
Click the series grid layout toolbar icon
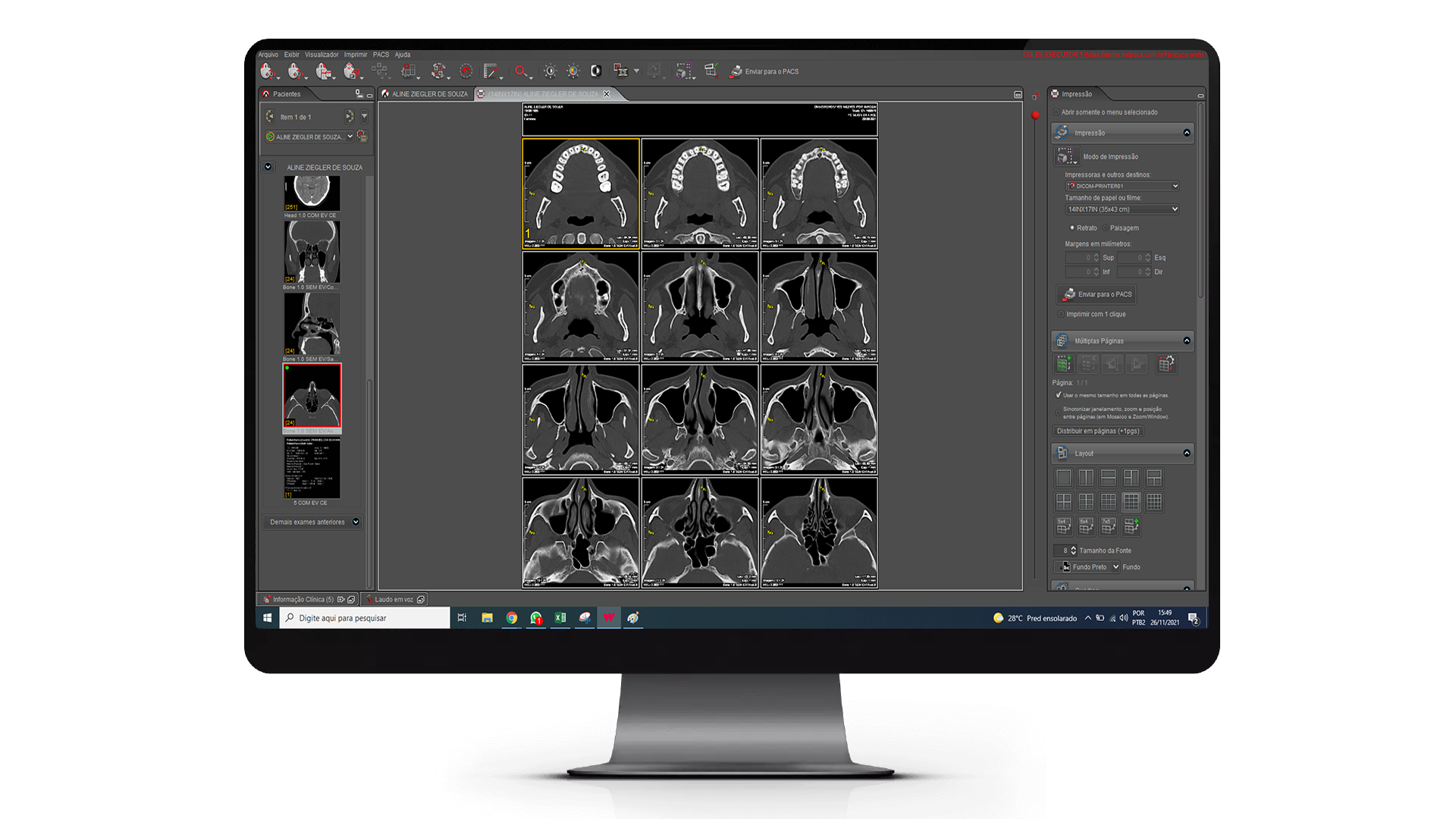point(409,71)
